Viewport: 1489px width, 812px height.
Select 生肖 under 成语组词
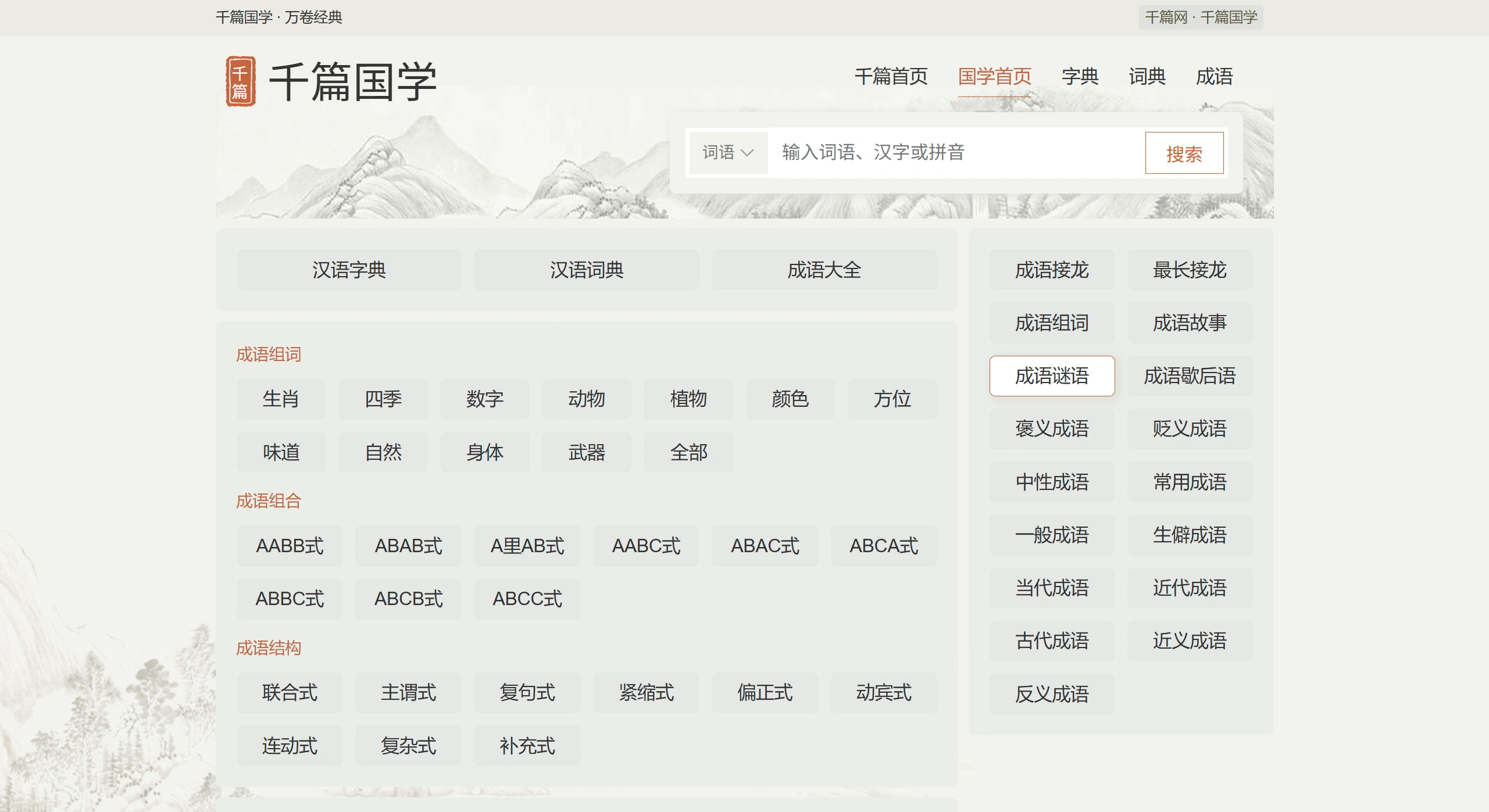281,399
